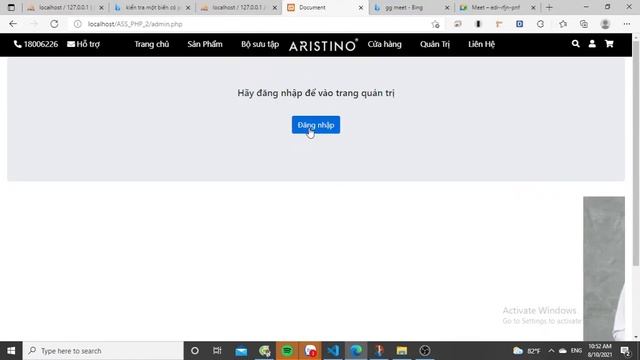Open Task View in taskbar
Image resolution: width=640 pixels, height=360 pixels.
[x=217, y=351]
